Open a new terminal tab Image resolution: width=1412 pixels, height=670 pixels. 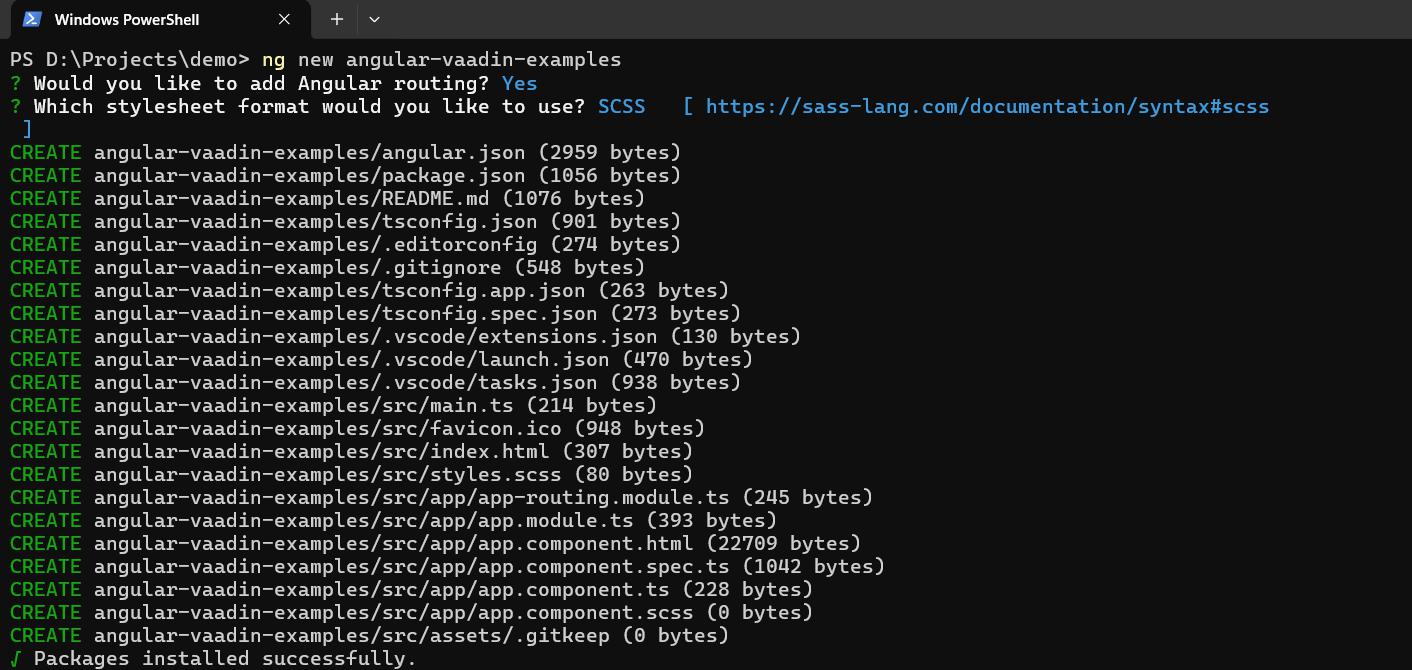tap(336, 19)
